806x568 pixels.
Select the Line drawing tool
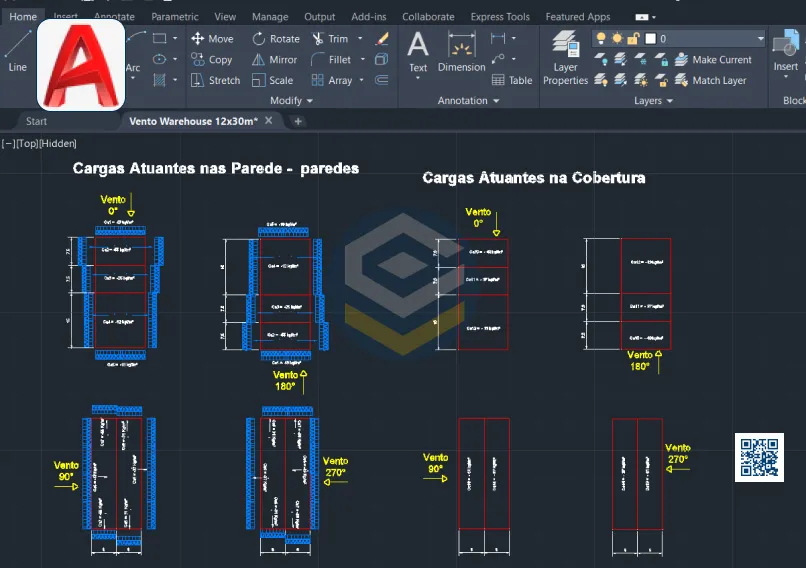coord(17,50)
